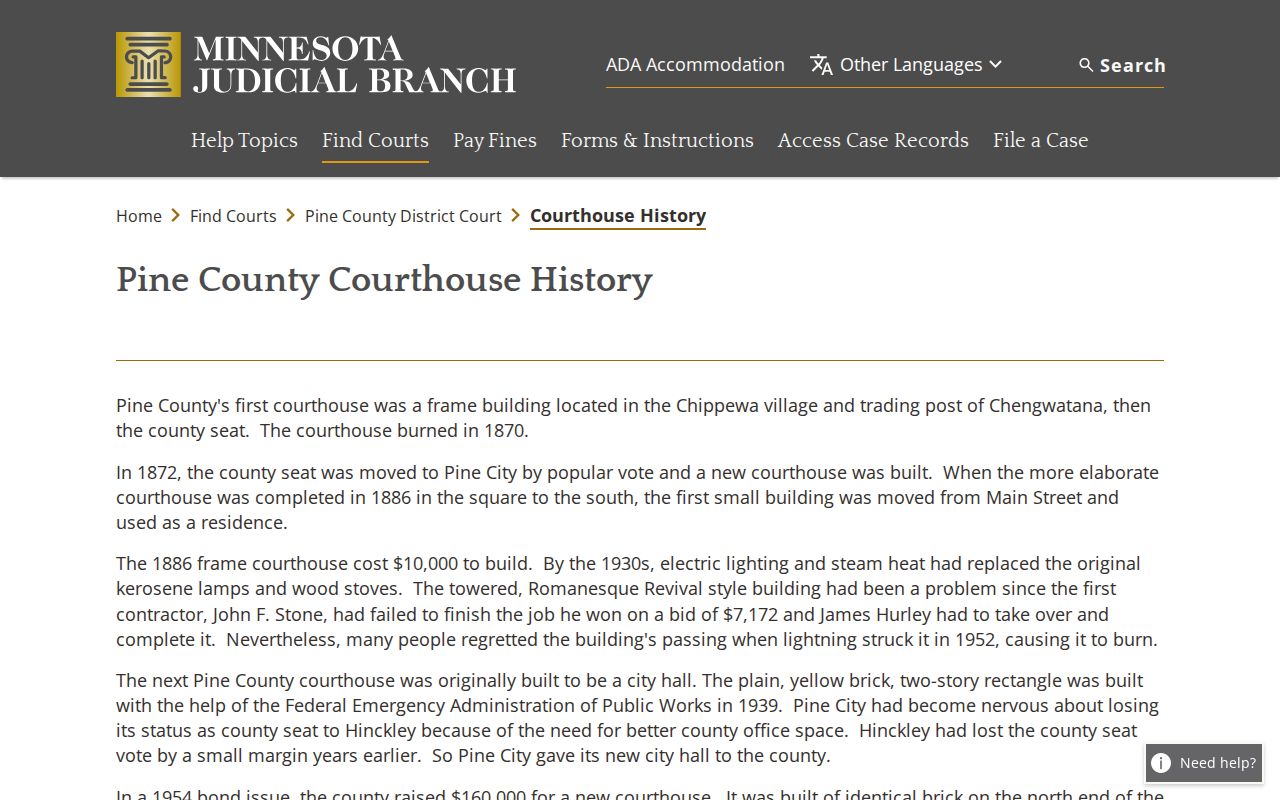Image resolution: width=1280 pixels, height=800 pixels.
Task: Expand the Other Languages dropdown chevron
Action: (995, 64)
